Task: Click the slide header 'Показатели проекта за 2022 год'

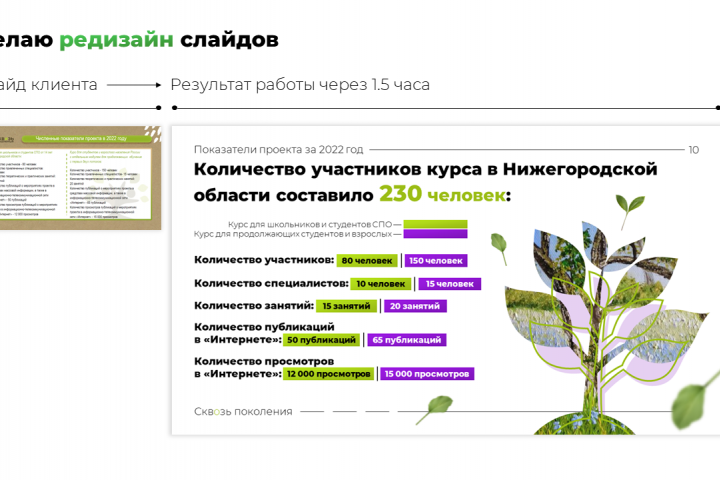Action: pos(278,149)
